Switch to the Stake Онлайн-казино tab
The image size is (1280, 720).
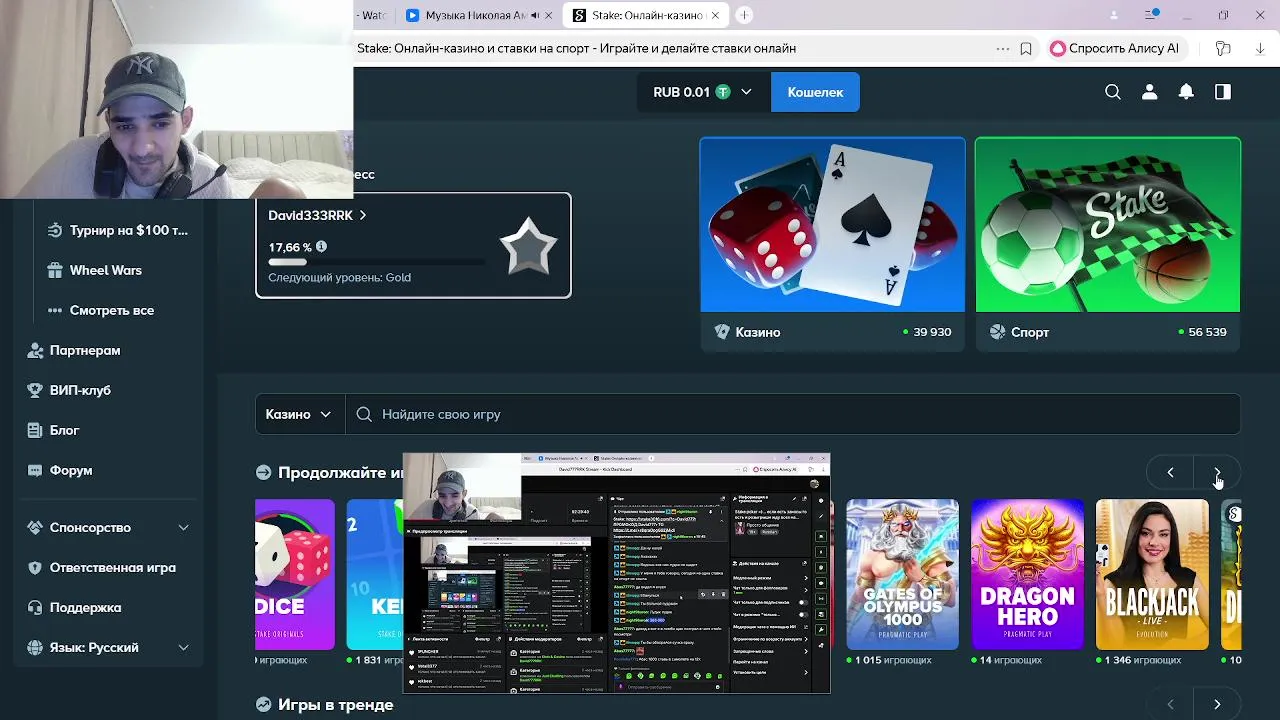coord(645,15)
